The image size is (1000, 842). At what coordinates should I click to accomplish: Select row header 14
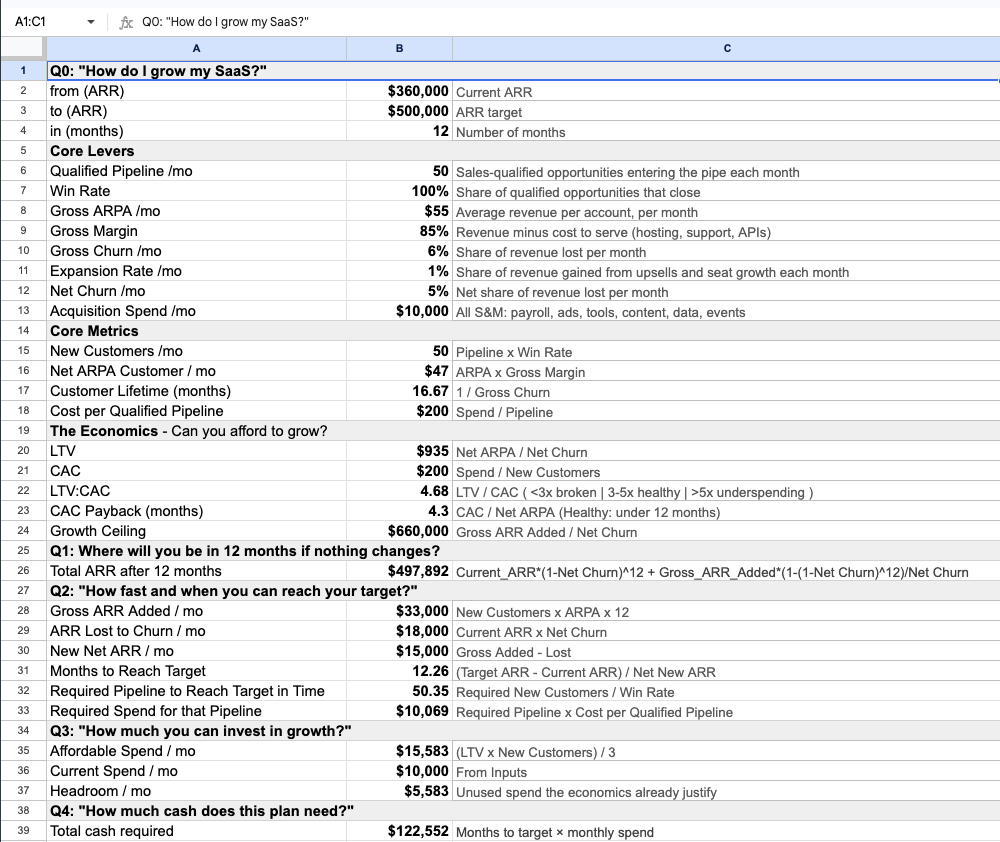pos(23,330)
